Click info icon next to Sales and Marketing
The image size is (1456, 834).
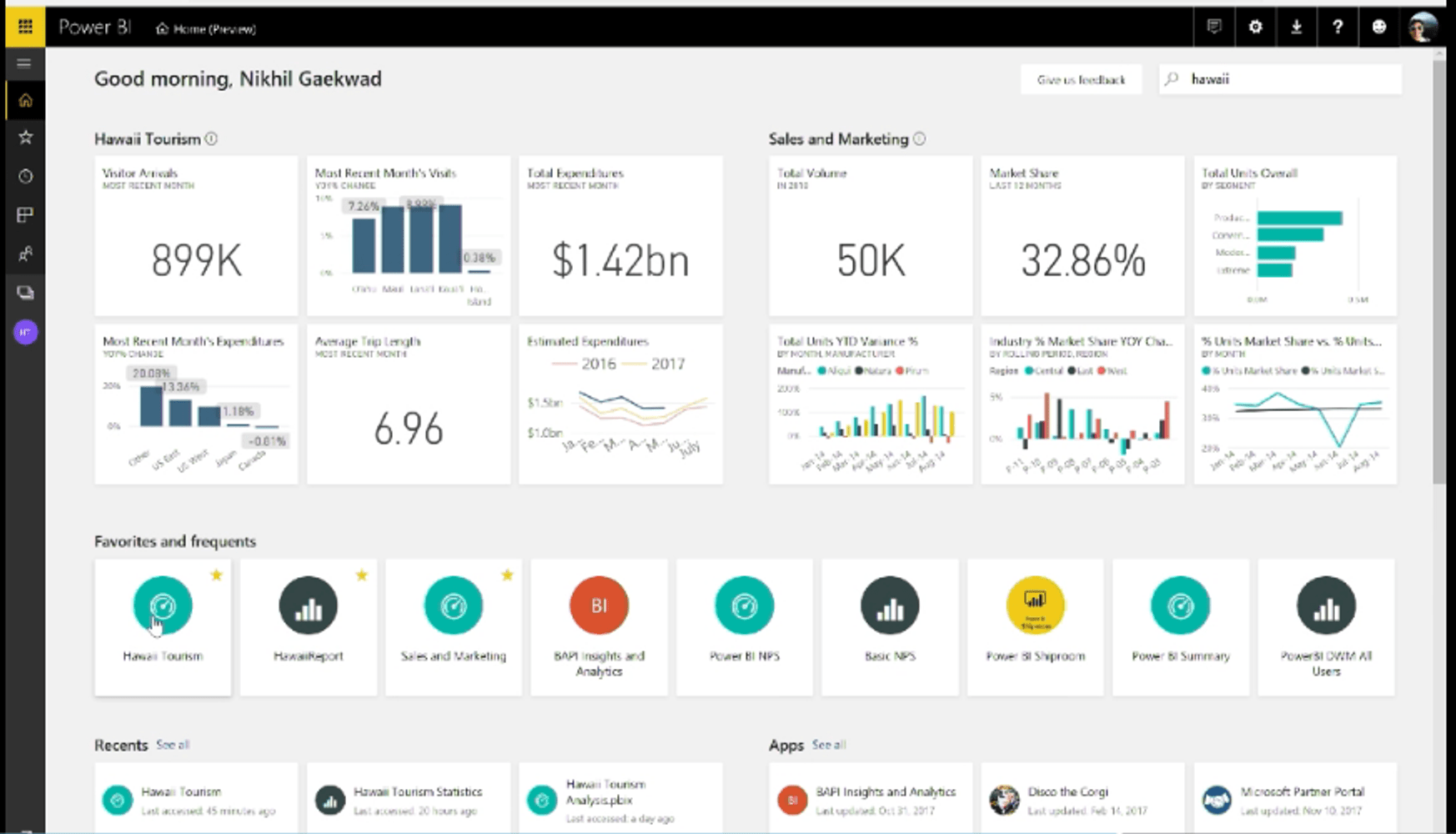919,139
